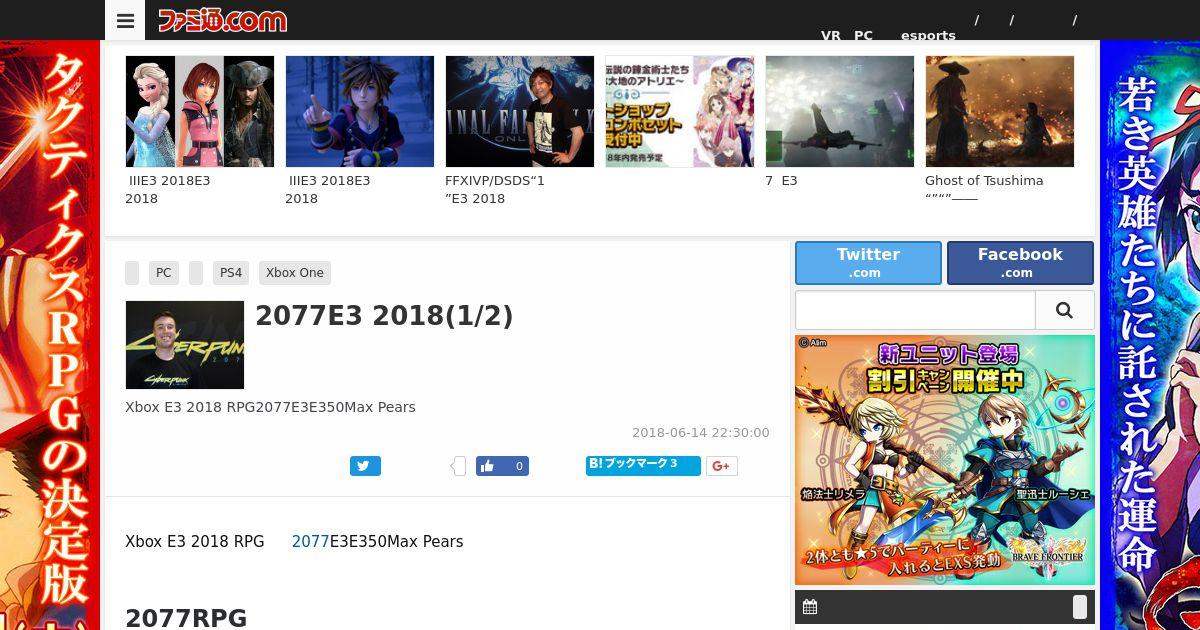Image resolution: width=1200 pixels, height=630 pixels.
Task: Open the esports navigation item
Action: click(x=928, y=35)
